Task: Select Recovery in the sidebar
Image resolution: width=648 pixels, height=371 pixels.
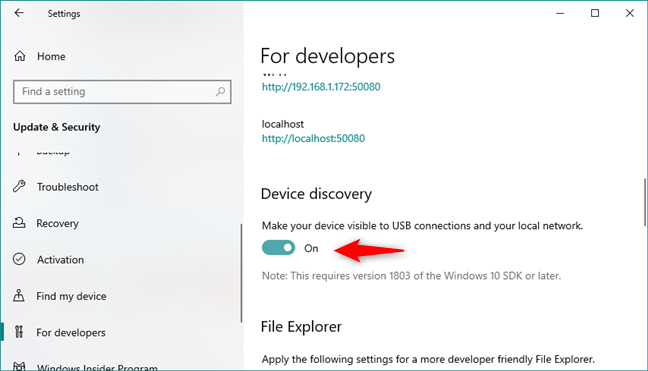Action: coord(57,224)
